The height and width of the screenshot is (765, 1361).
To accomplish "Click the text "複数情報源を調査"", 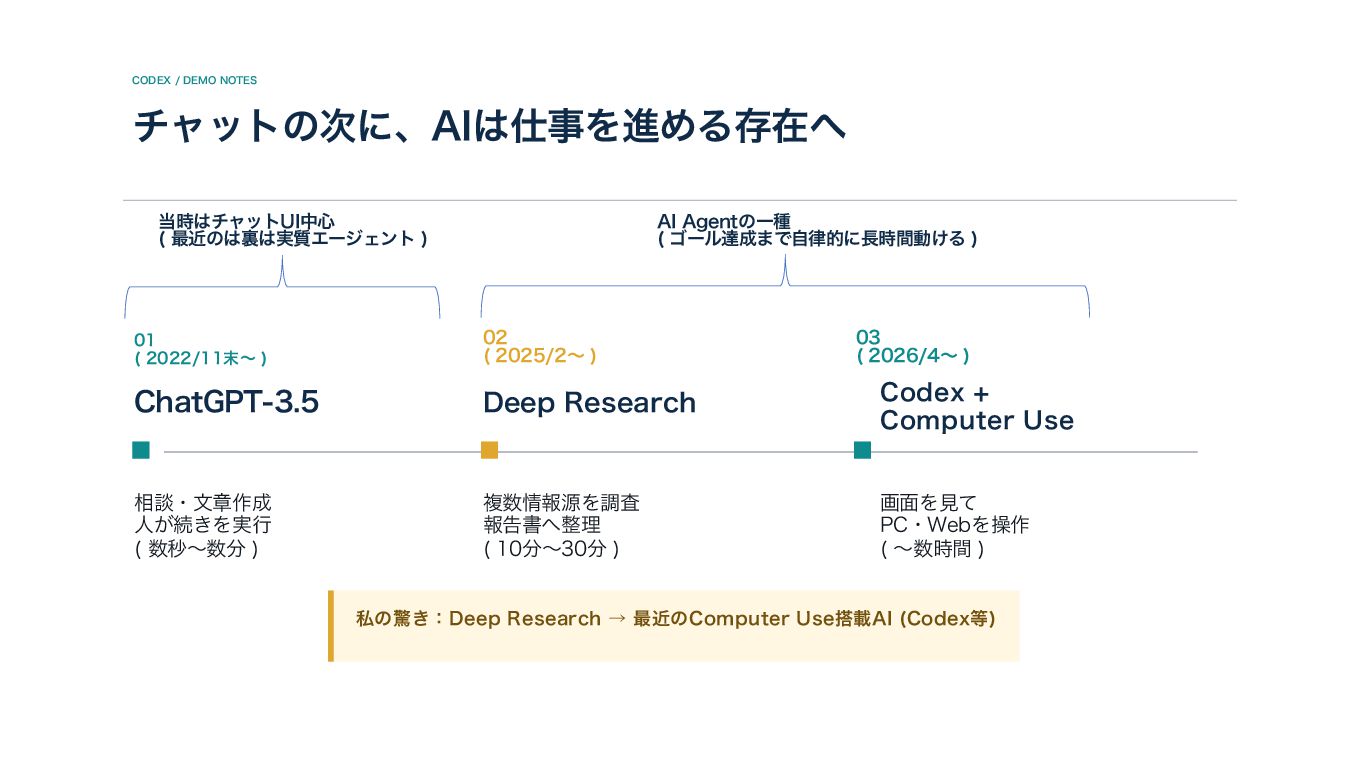I will click(561, 502).
